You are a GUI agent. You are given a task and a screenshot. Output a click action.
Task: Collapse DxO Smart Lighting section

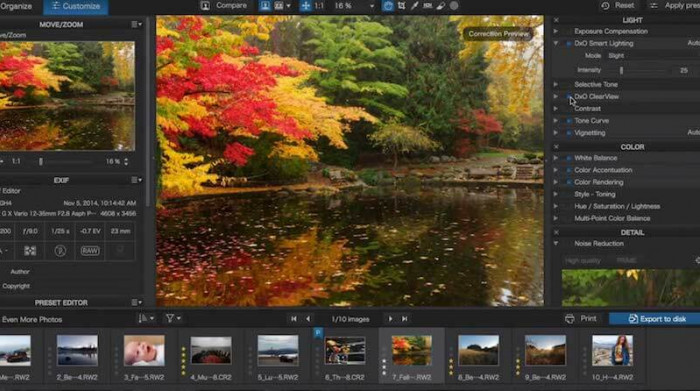coord(556,43)
